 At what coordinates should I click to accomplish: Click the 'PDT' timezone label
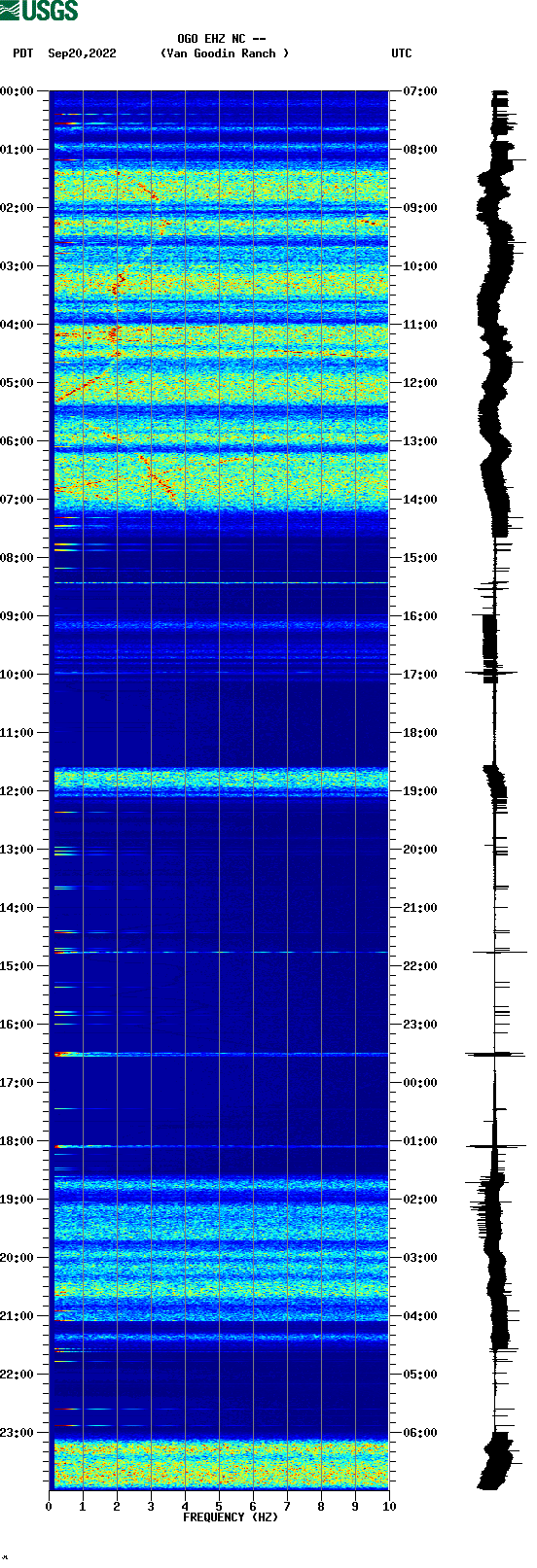pyautogui.click(x=23, y=53)
